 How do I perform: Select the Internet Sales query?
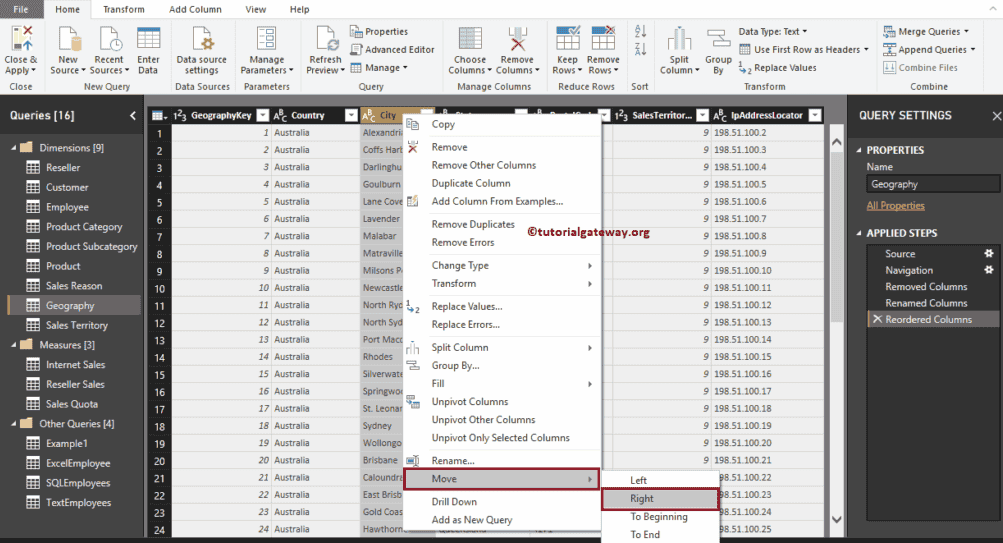click(x=74, y=365)
